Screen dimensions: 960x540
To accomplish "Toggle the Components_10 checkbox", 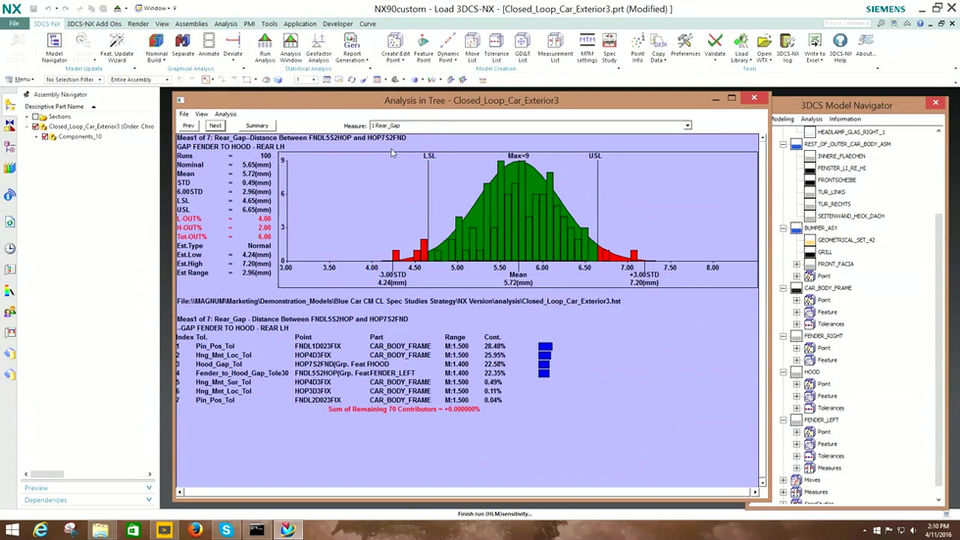I will click(x=45, y=137).
